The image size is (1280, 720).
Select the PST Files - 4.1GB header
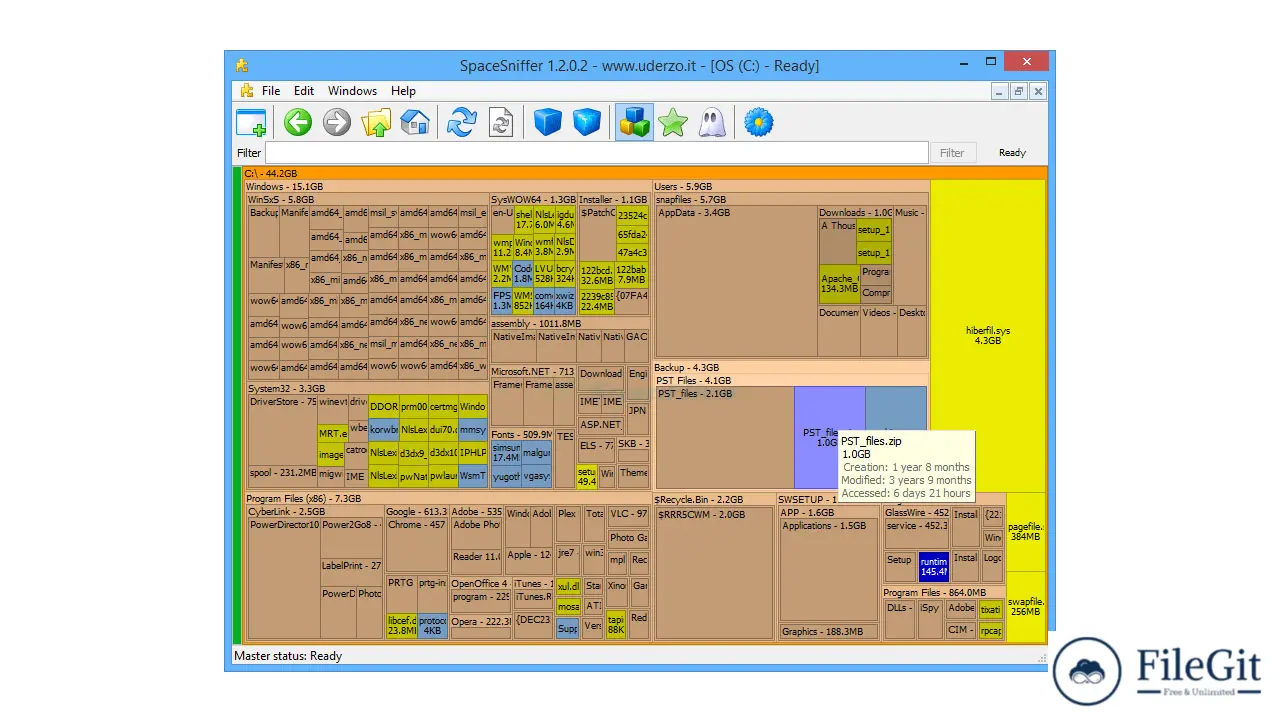pyautogui.click(x=791, y=381)
